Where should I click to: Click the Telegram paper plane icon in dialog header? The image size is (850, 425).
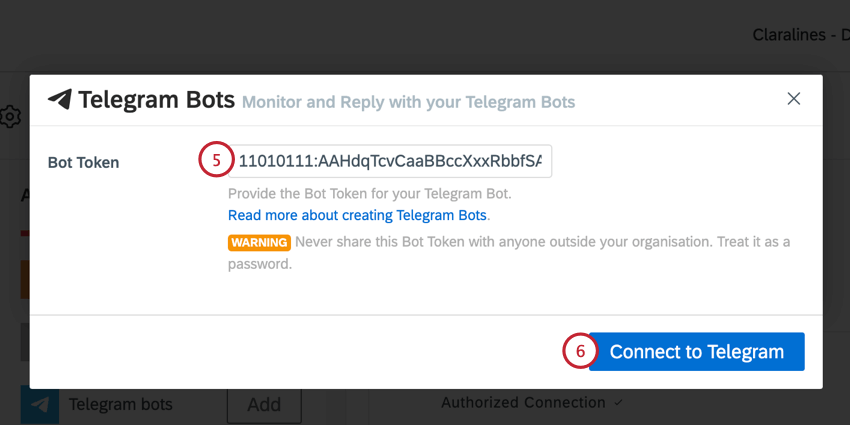coord(60,100)
